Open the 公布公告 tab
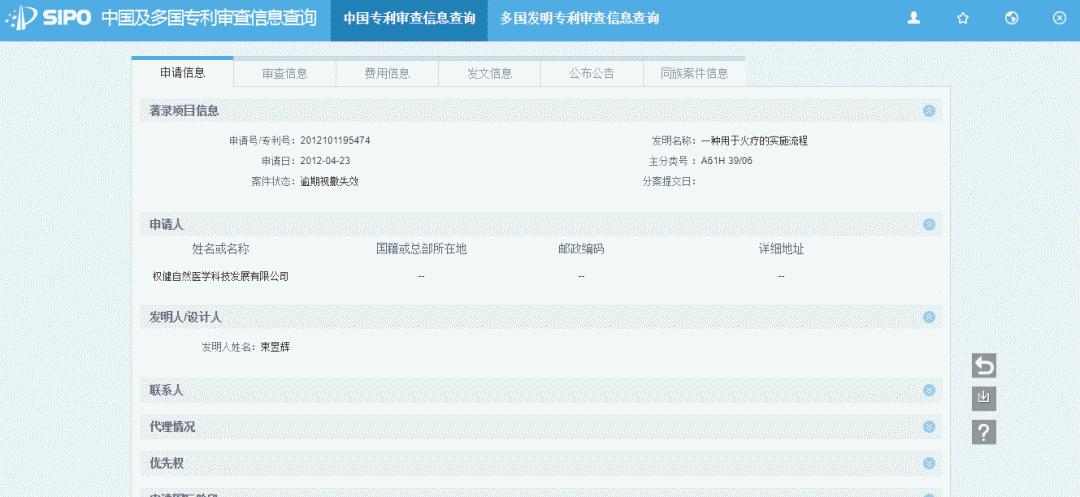 pos(592,73)
